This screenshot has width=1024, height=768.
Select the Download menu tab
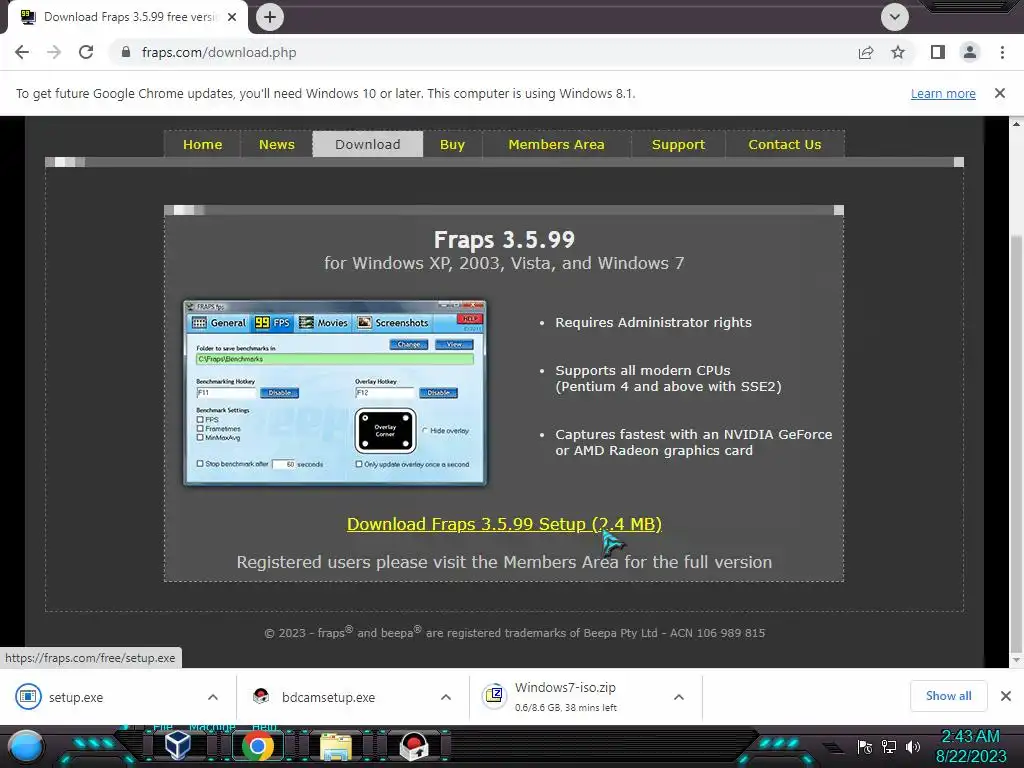tap(368, 144)
